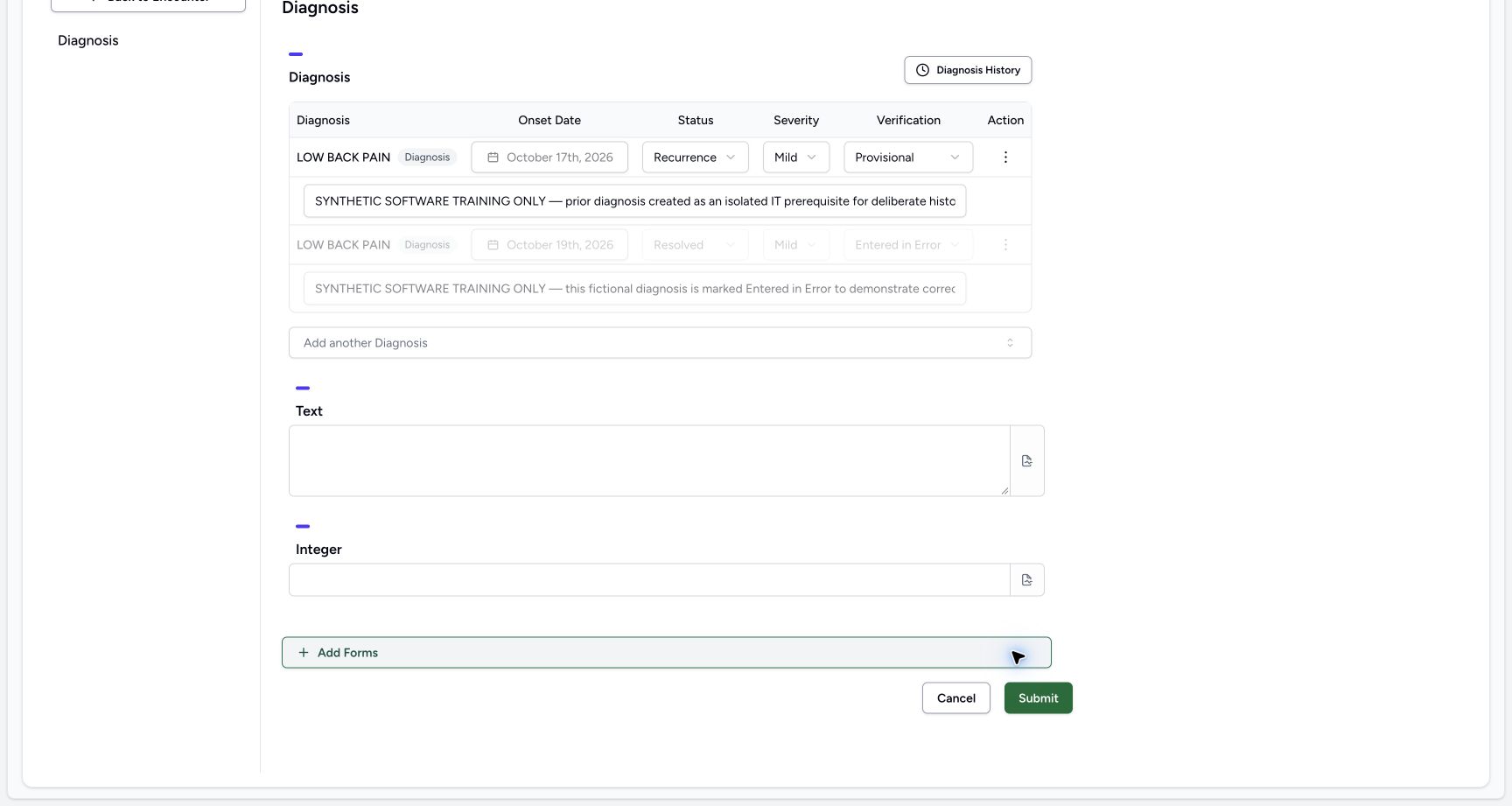Click the Entered in Error note field

[x=634, y=289]
